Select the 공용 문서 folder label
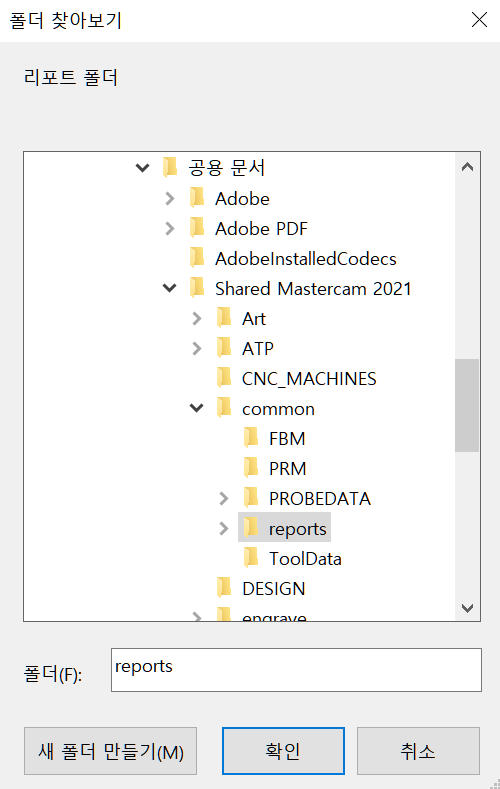The image size is (500, 789). tap(226, 168)
